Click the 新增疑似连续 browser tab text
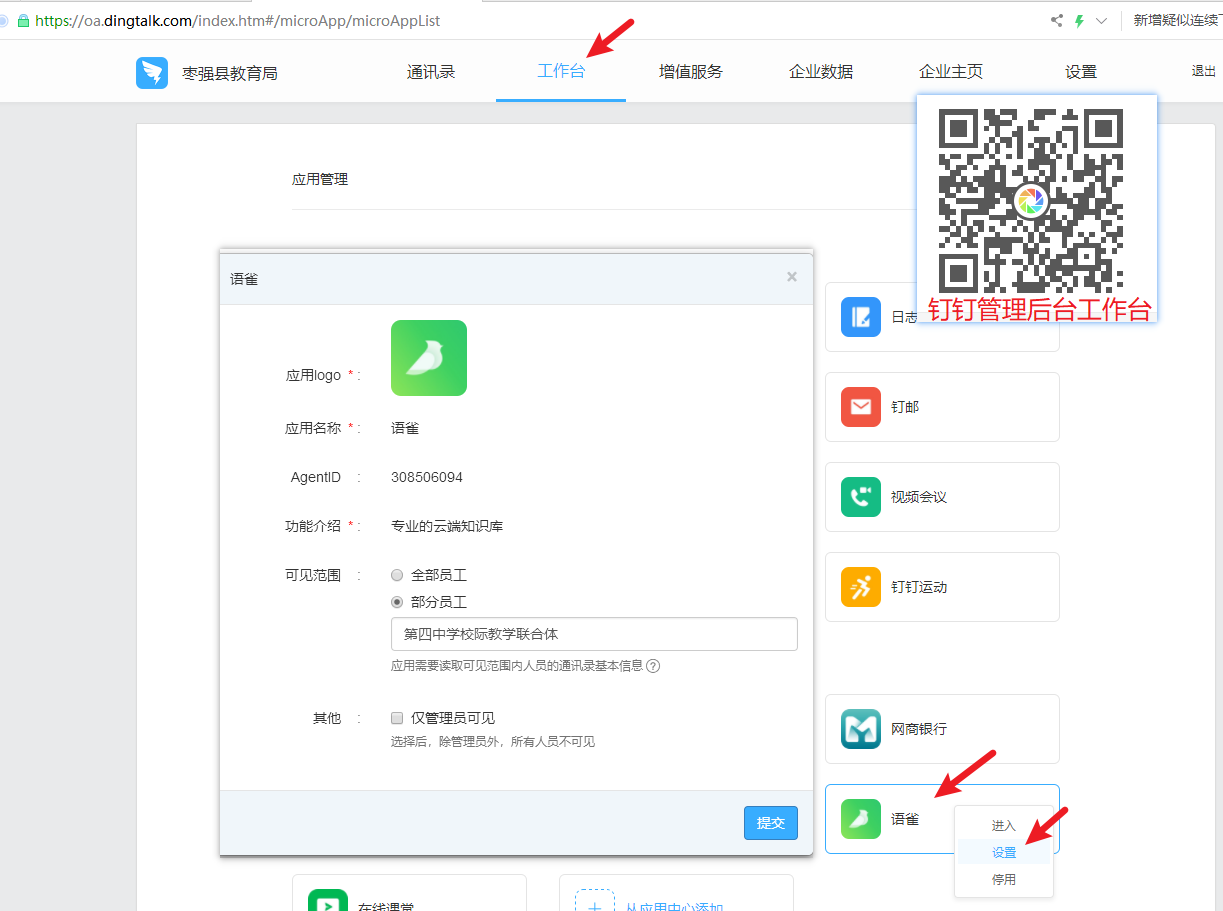The width and height of the screenshot is (1223, 911). coord(1176,20)
